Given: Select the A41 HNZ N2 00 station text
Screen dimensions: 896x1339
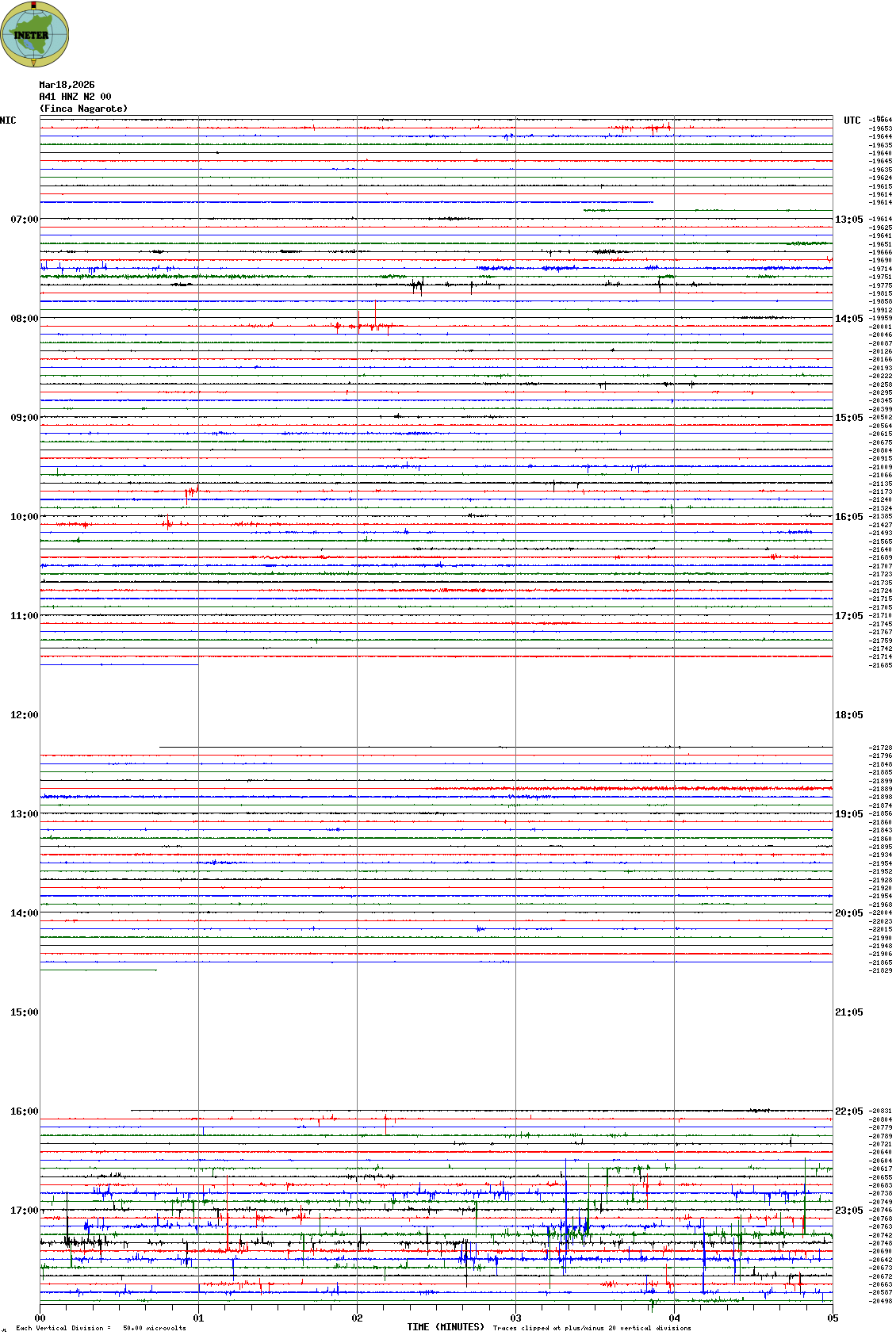Looking at the screenshot, I should (75, 97).
